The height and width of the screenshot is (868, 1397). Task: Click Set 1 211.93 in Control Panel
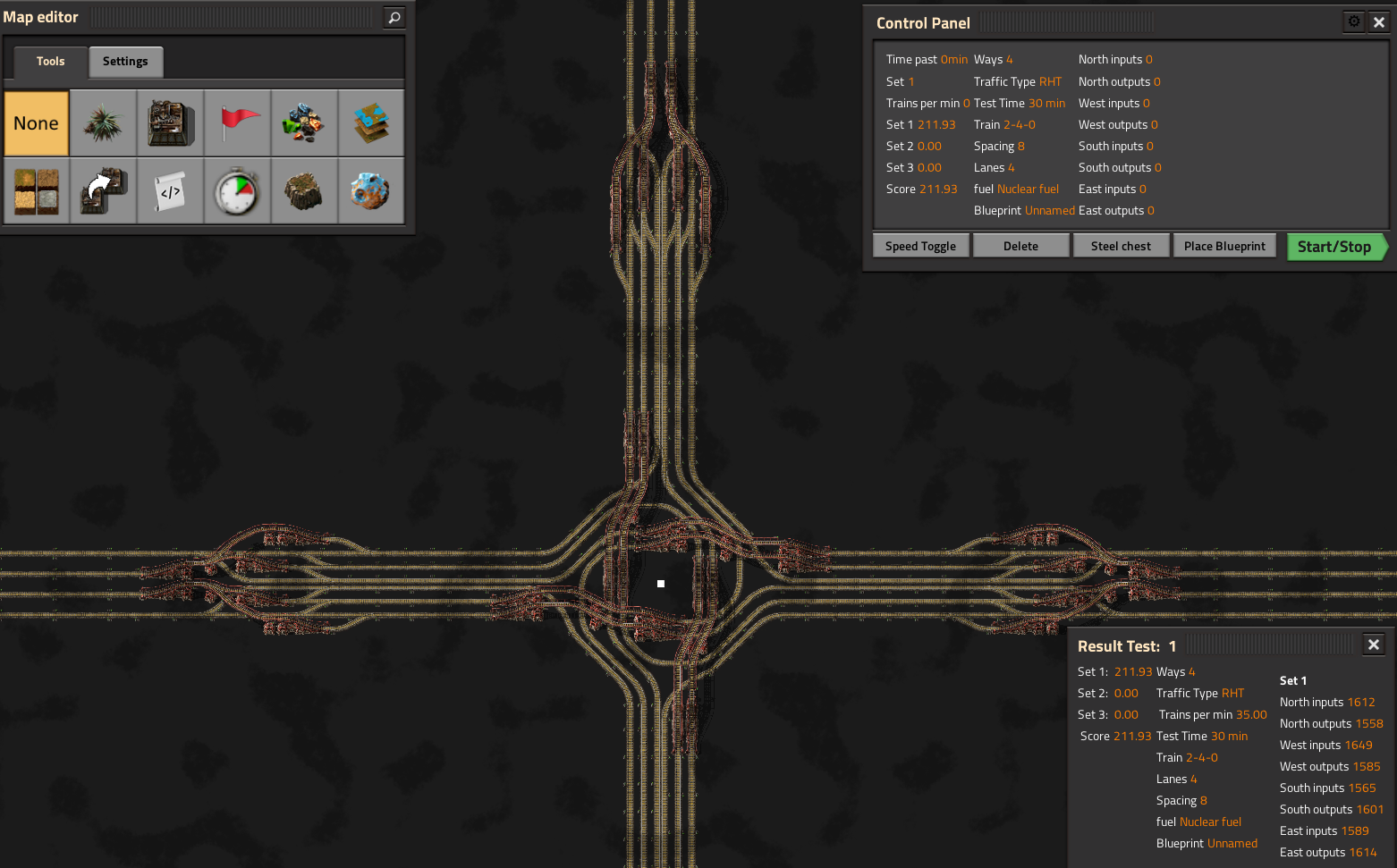(920, 125)
